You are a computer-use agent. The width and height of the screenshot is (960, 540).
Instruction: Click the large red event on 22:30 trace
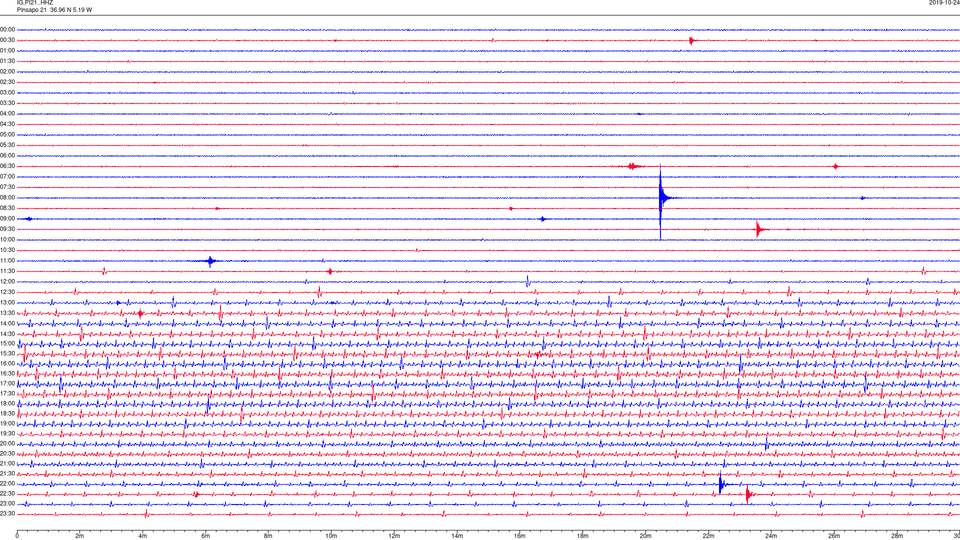(x=748, y=494)
